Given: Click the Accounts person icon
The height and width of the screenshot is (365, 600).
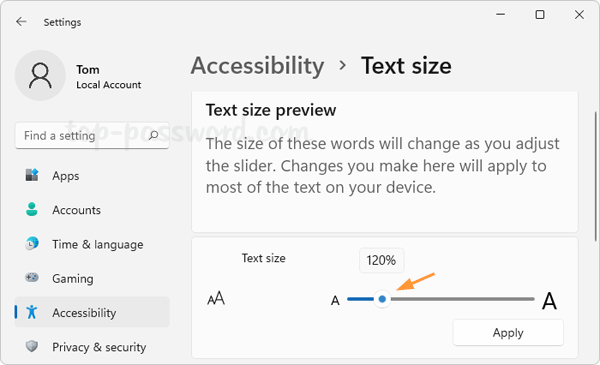Looking at the screenshot, I should click(x=32, y=210).
